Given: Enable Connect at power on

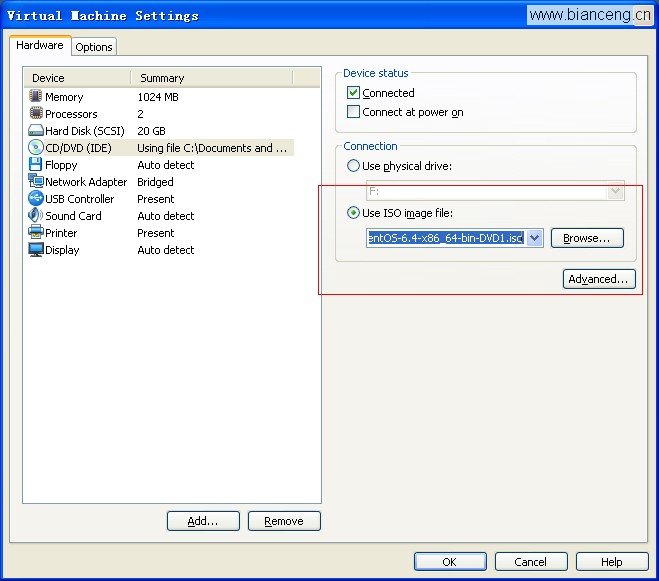Looking at the screenshot, I should pos(353,112).
